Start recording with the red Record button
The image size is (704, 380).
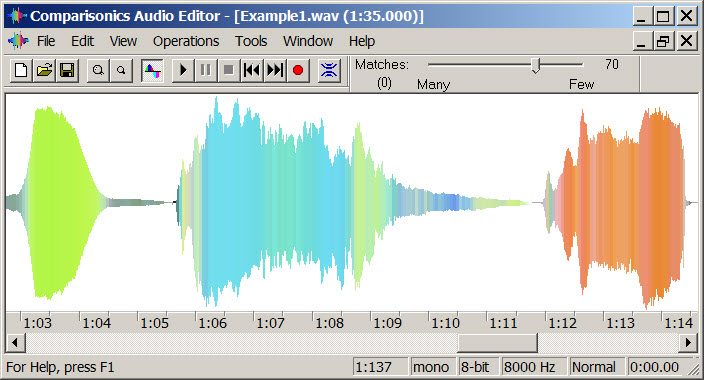click(x=298, y=71)
